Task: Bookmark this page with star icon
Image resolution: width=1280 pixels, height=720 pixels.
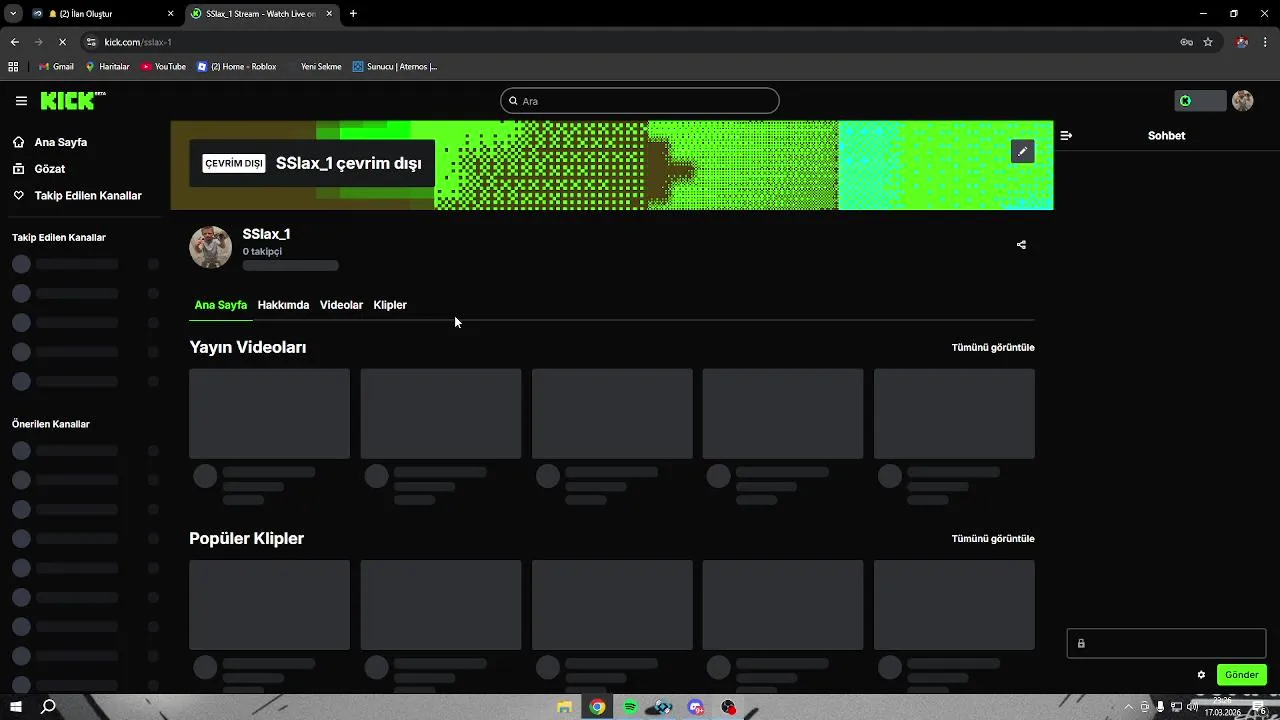Action: [x=1208, y=42]
